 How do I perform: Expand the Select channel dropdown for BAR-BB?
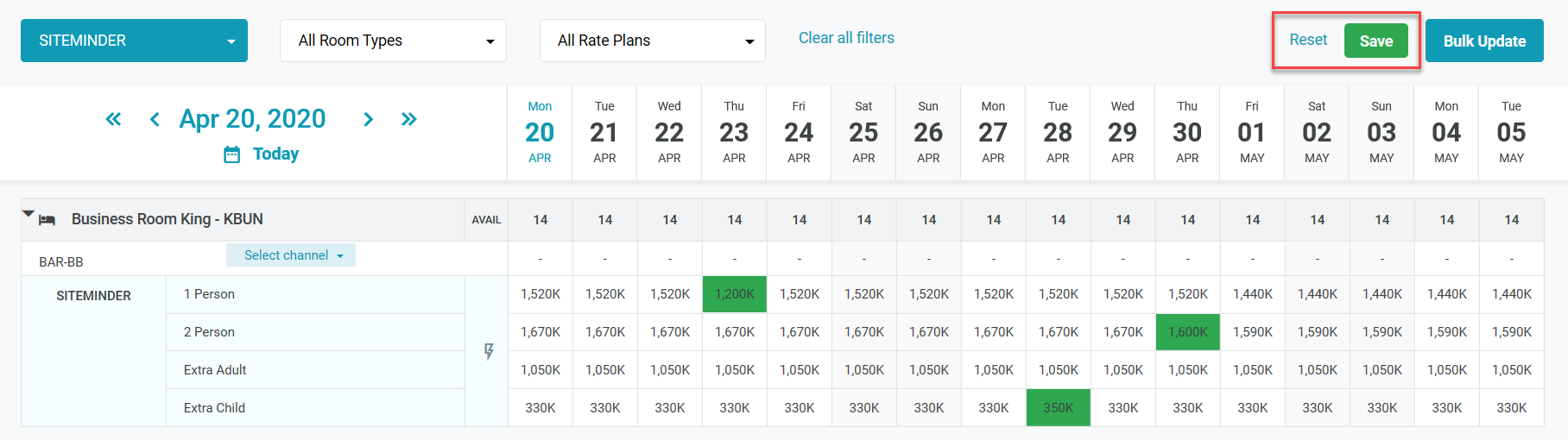[x=291, y=255]
